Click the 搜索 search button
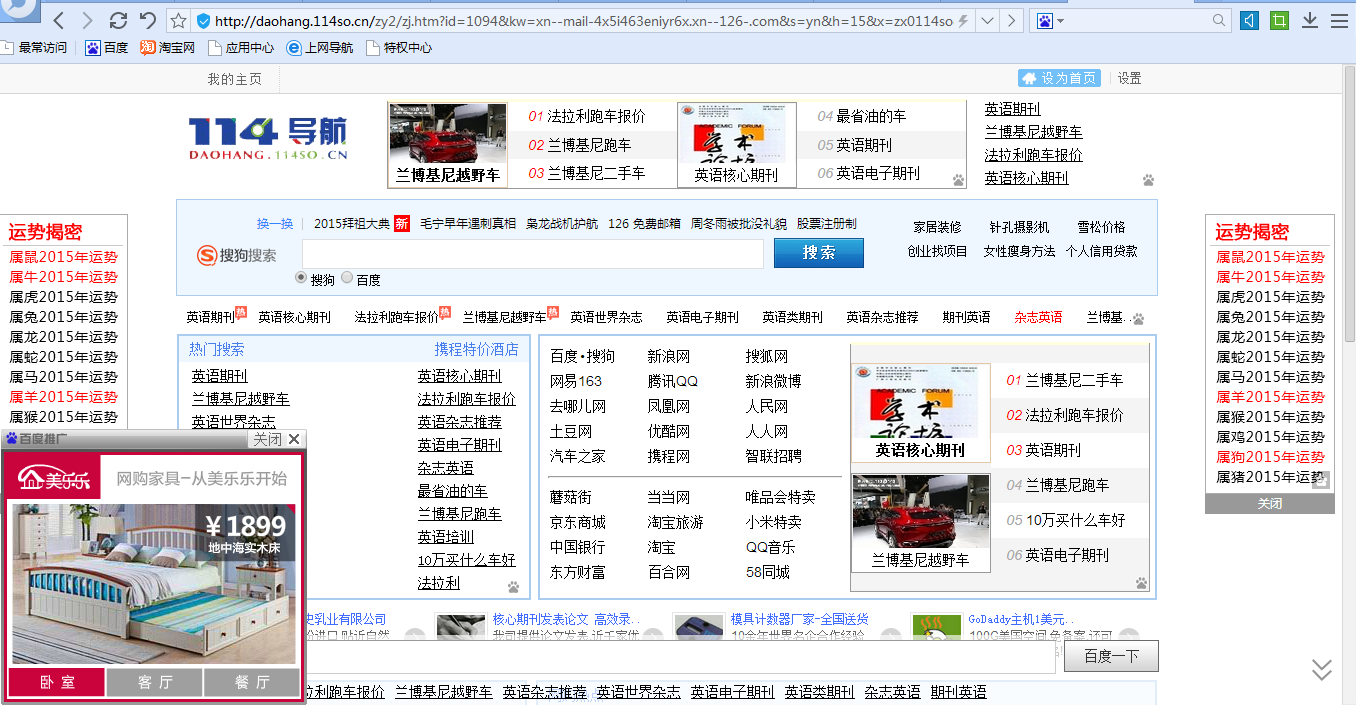Screen dimensions: 1356x705 (818, 253)
